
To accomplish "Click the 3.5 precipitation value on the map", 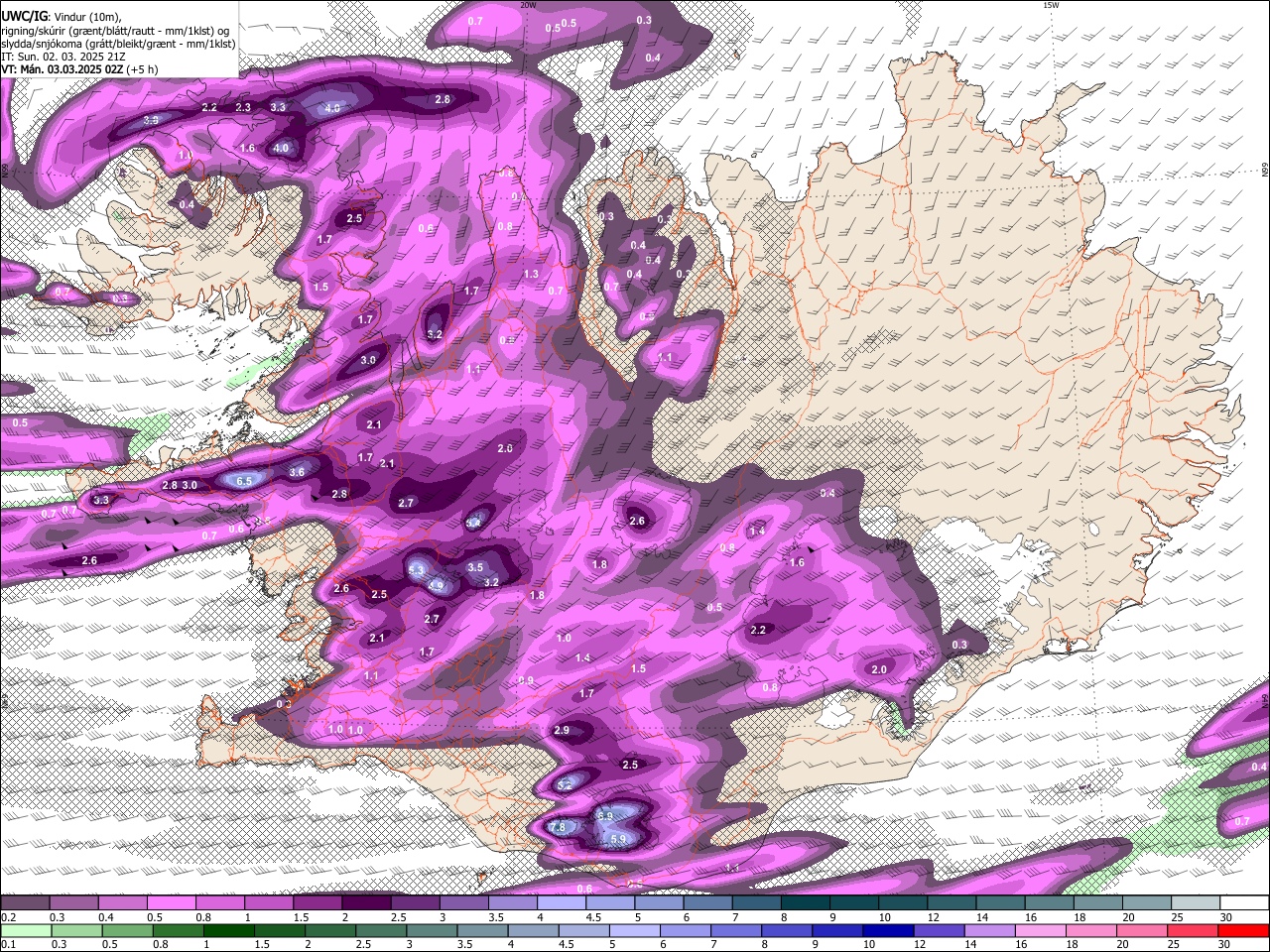I will click(475, 568).
